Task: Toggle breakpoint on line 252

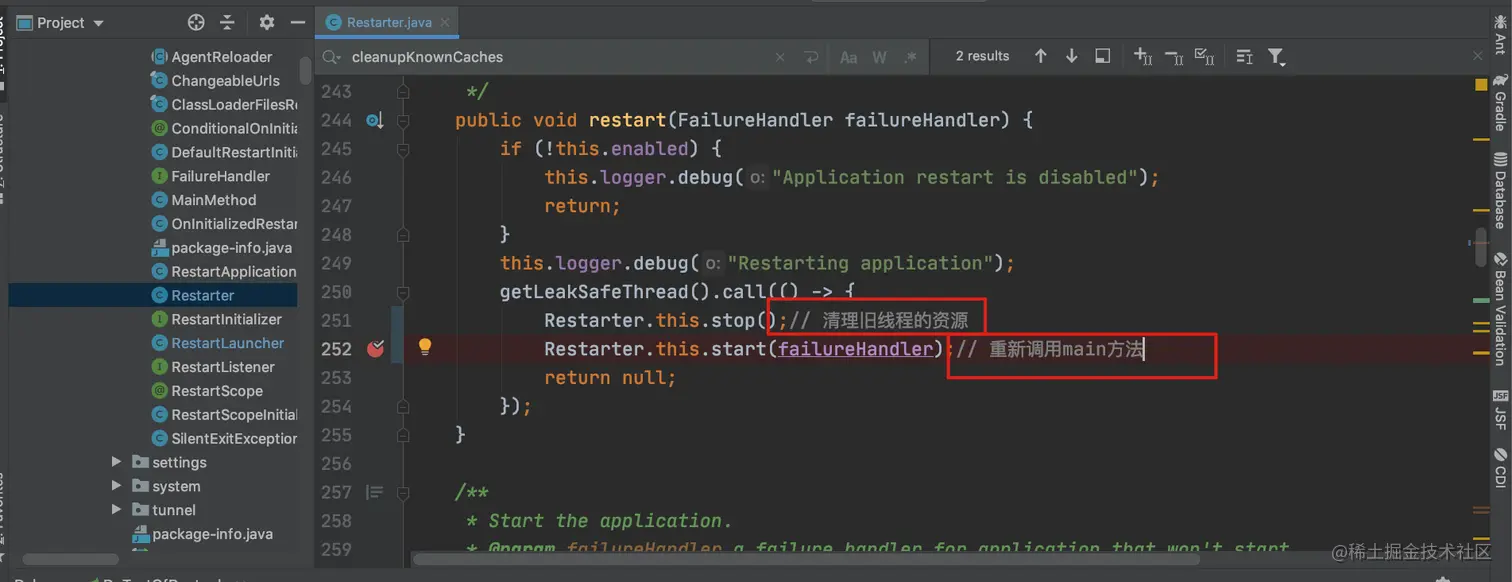Action: (376, 348)
